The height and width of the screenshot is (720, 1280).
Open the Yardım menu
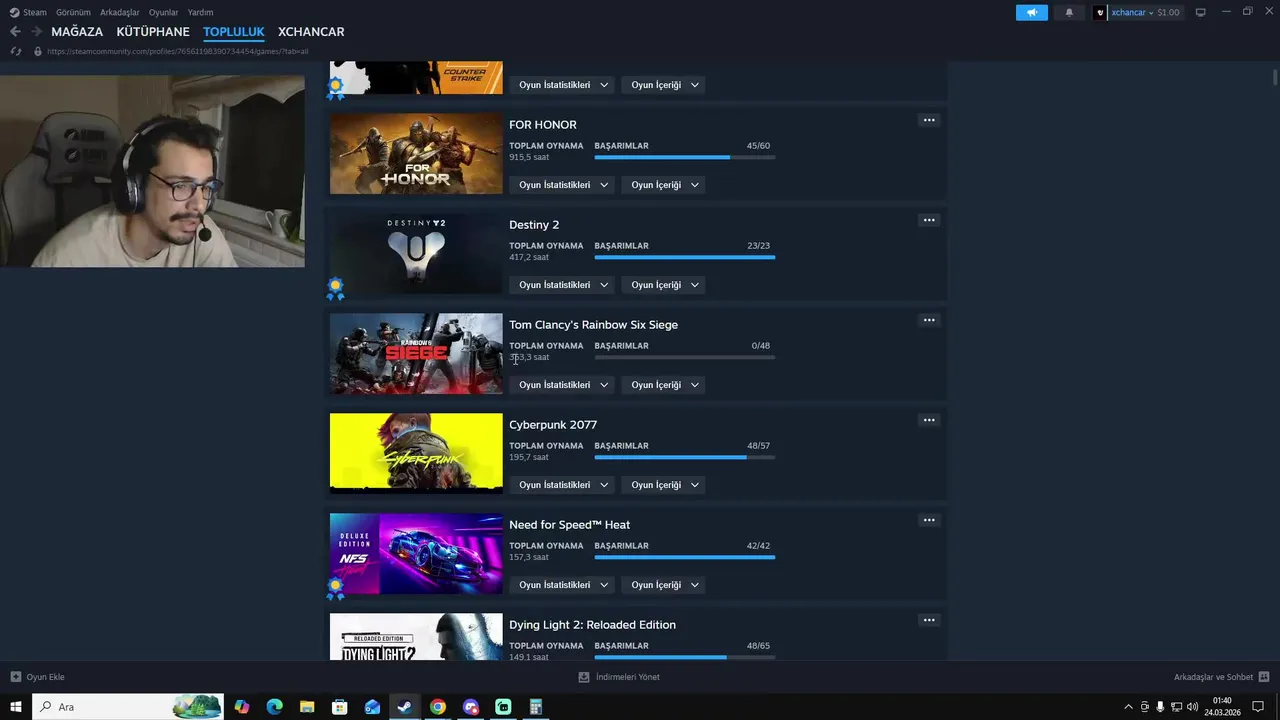(200, 12)
